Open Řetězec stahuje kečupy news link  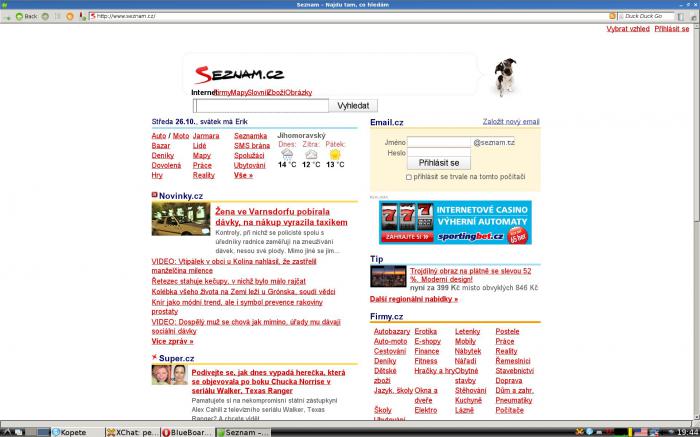229,281
